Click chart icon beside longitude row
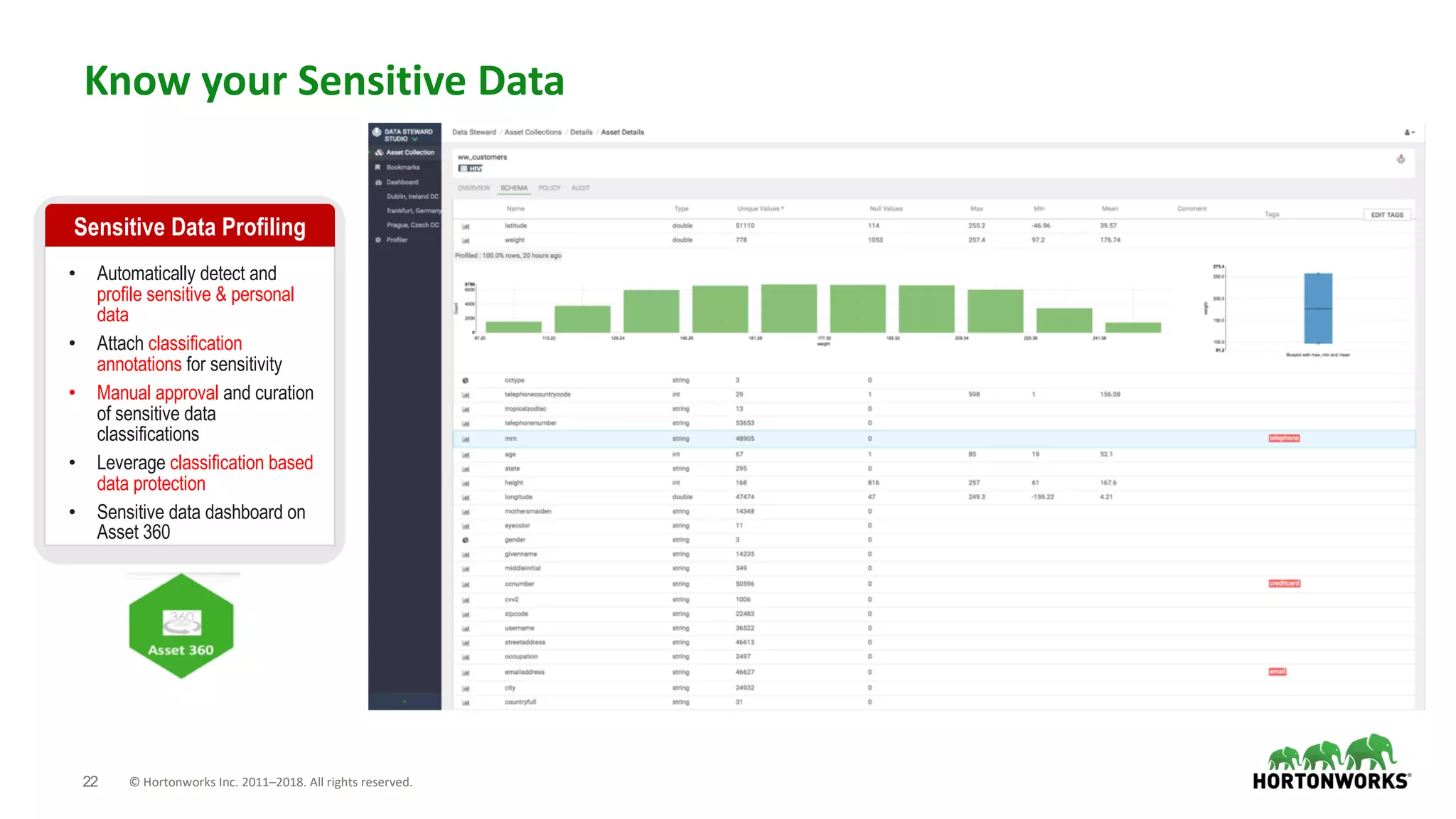Image resolution: width=1456 pixels, height=819 pixels. [x=466, y=497]
